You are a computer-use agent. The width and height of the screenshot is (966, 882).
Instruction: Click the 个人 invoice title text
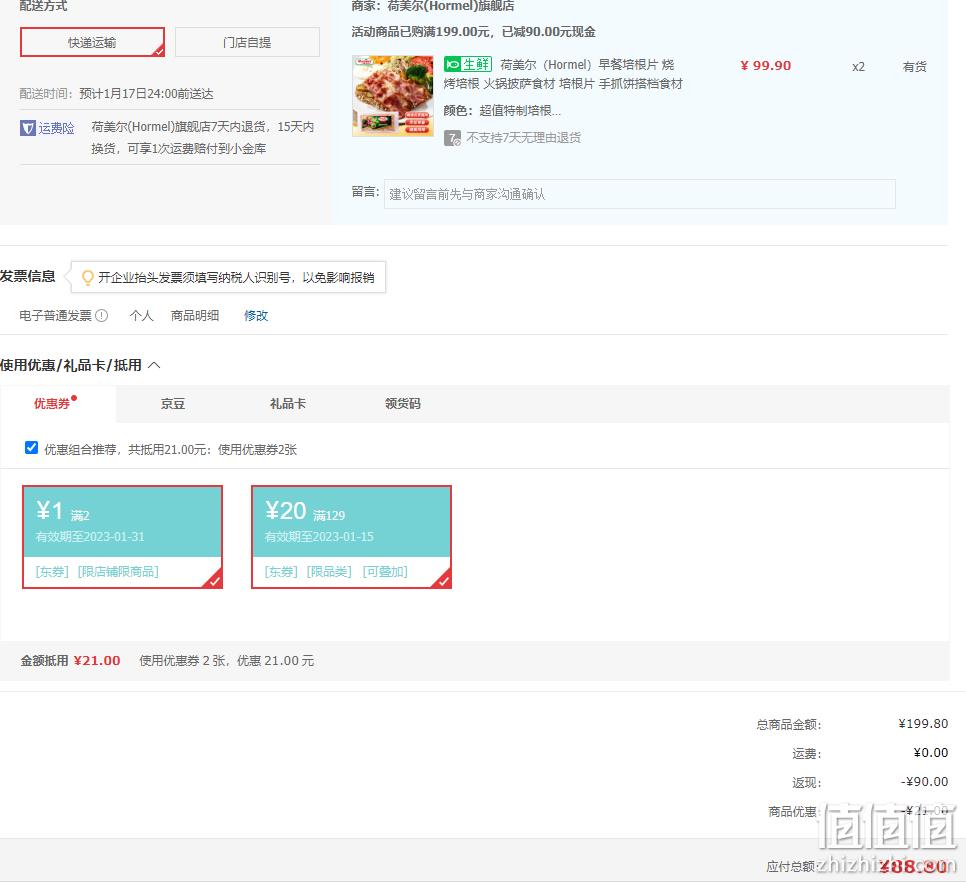(x=142, y=315)
